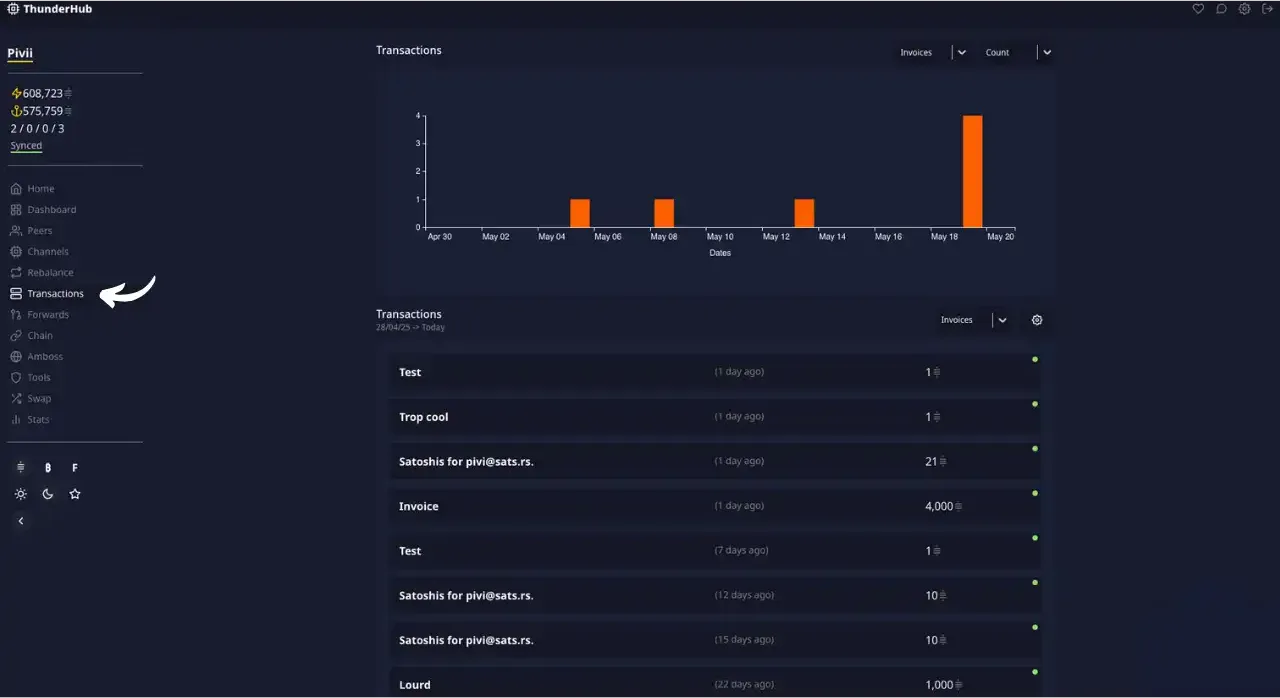Switch currency display to Bitcoin B
The height and width of the screenshot is (698, 1280).
(48, 468)
